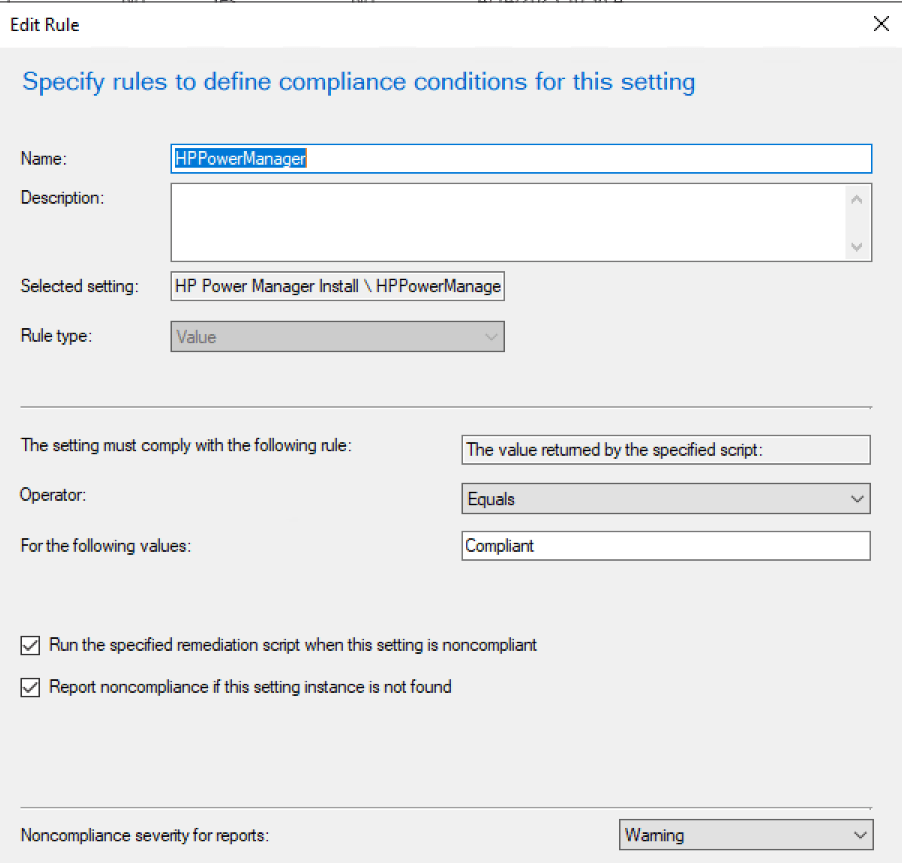Click the Operator dropdown arrow
Image resolution: width=902 pixels, height=863 pixels.
tap(858, 498)
